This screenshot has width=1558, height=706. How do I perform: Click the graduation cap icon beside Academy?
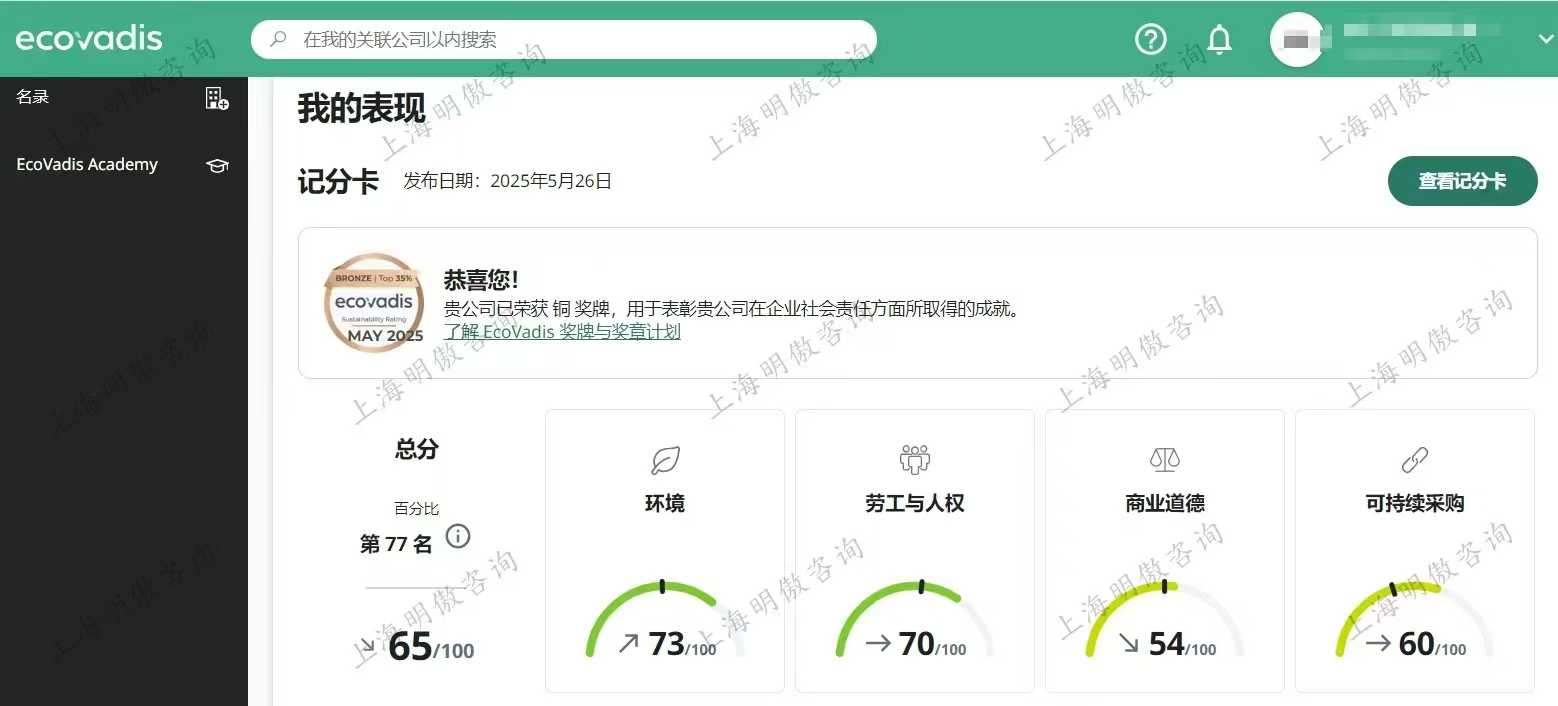click(217, 165)
